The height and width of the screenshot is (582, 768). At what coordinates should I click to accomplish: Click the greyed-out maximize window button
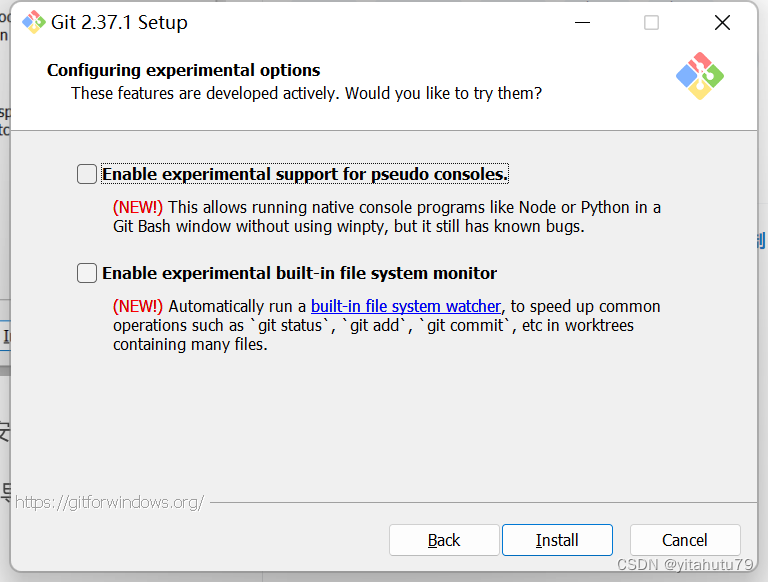click(651, 22)
